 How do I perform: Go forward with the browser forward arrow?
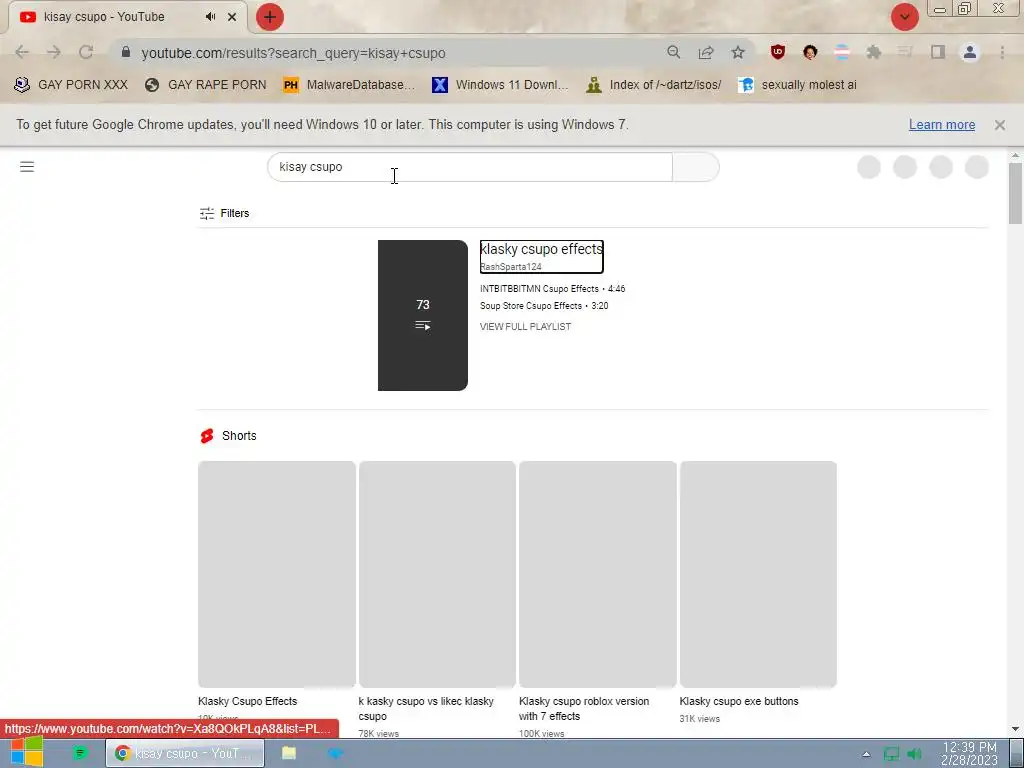point(54,52)
